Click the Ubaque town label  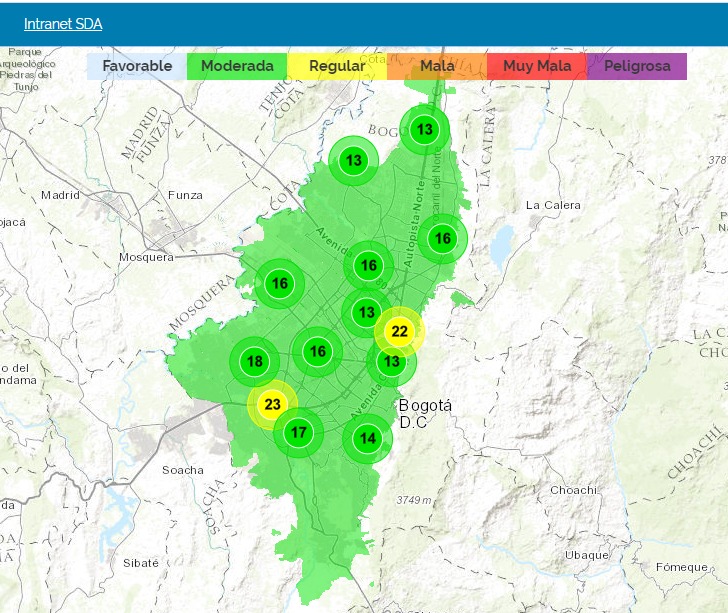[586, 555]
